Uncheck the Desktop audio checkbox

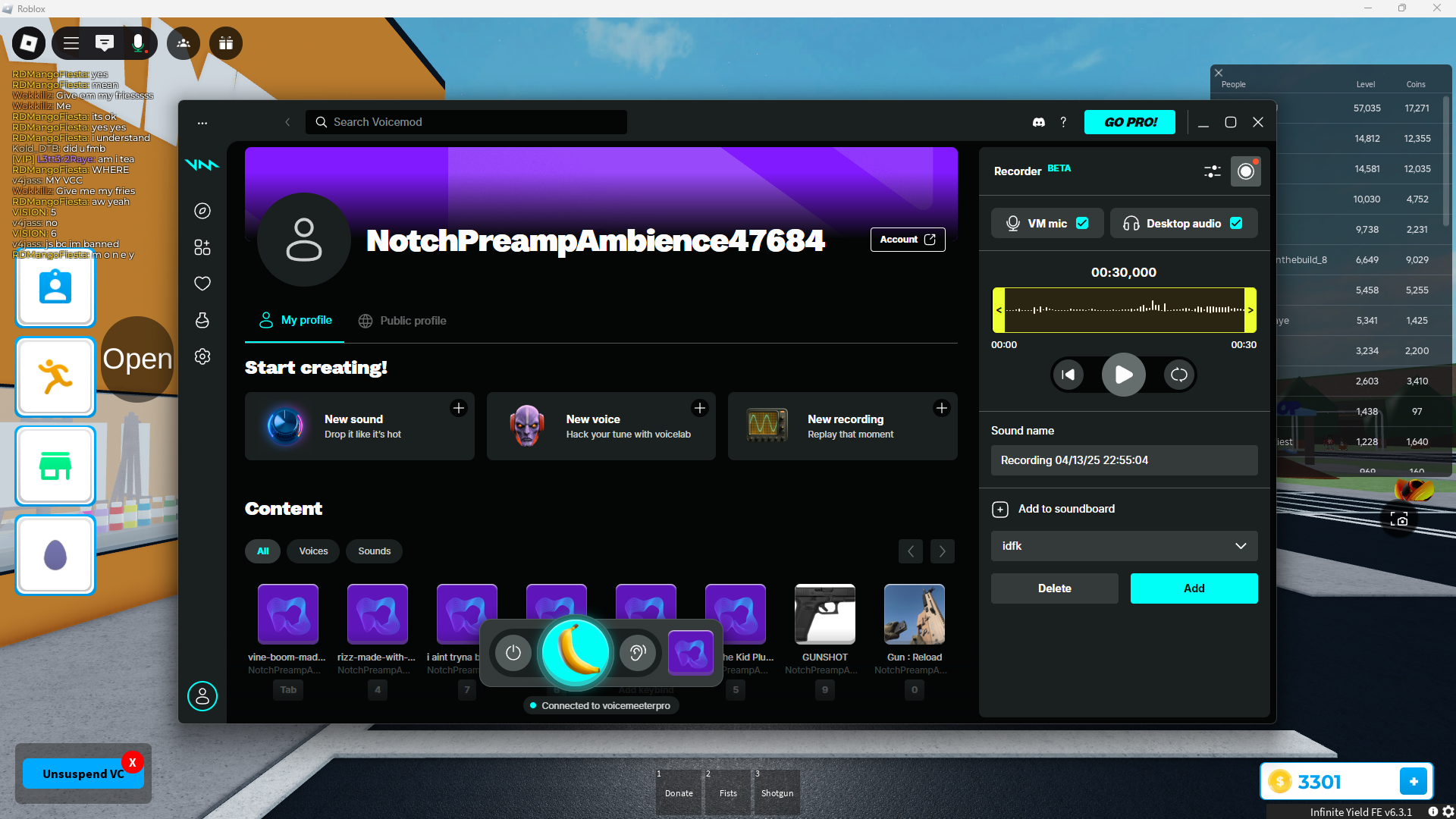point(1236,223)
